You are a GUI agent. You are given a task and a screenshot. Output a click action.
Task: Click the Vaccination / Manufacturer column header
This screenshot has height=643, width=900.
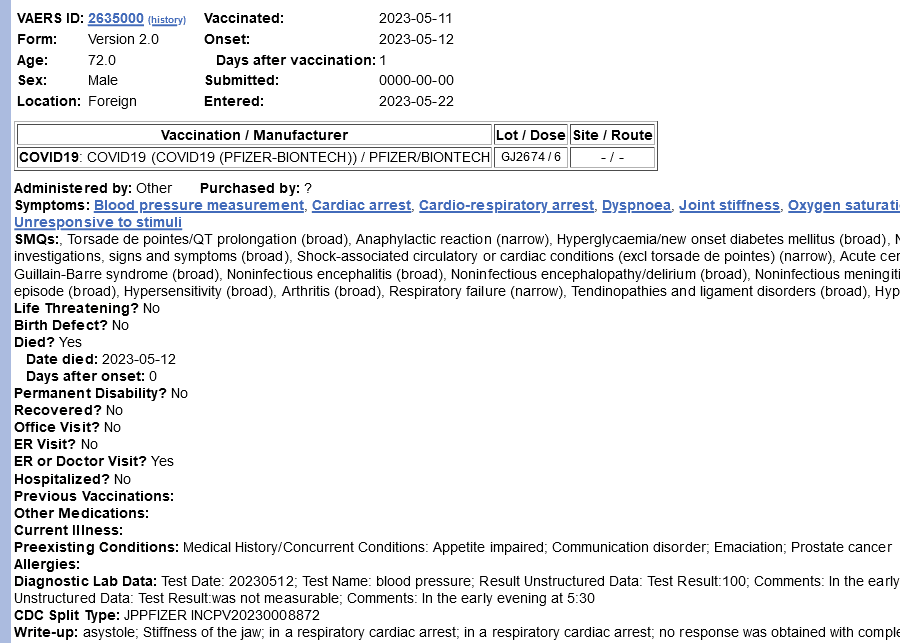tap(254, 135)
